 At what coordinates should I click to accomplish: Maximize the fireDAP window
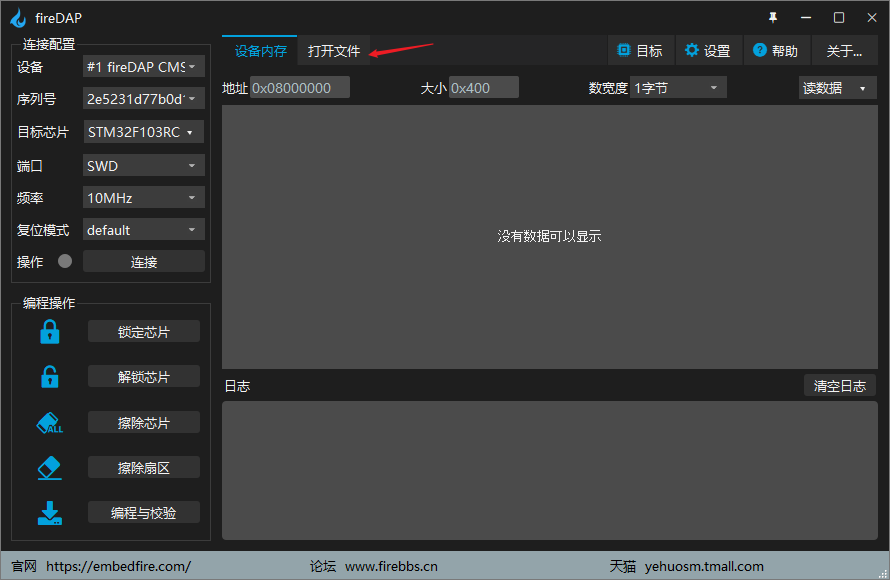pyautogui.click(x=839, y=18)
